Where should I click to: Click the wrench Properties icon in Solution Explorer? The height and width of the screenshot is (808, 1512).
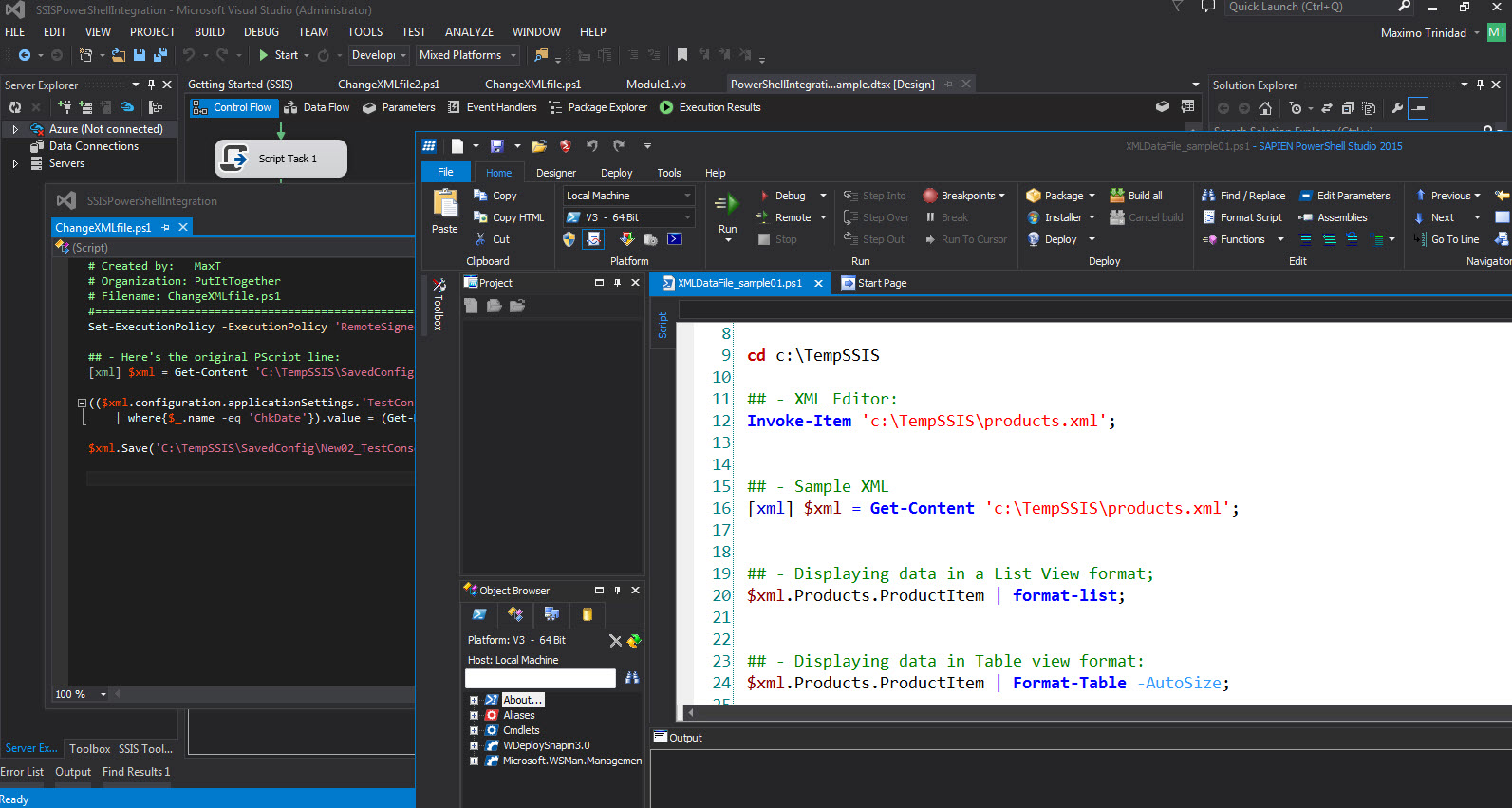pyautogui.click(x=1396, y=108)
